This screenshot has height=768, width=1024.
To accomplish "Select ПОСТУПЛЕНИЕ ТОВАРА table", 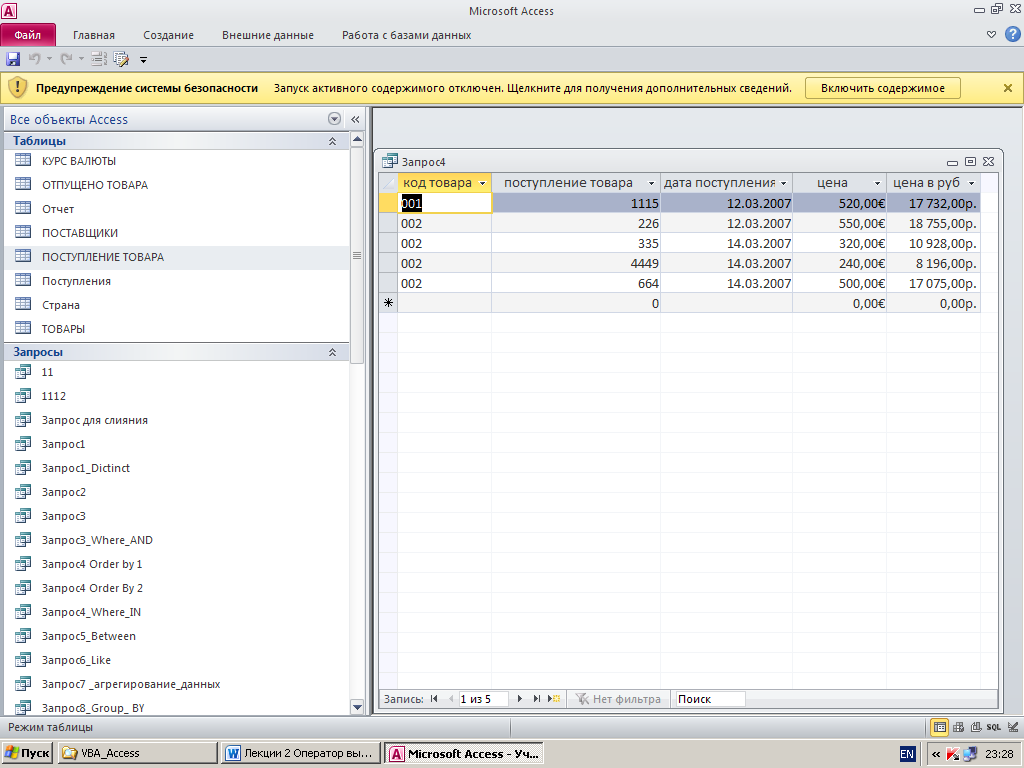I will pos(103,257).
